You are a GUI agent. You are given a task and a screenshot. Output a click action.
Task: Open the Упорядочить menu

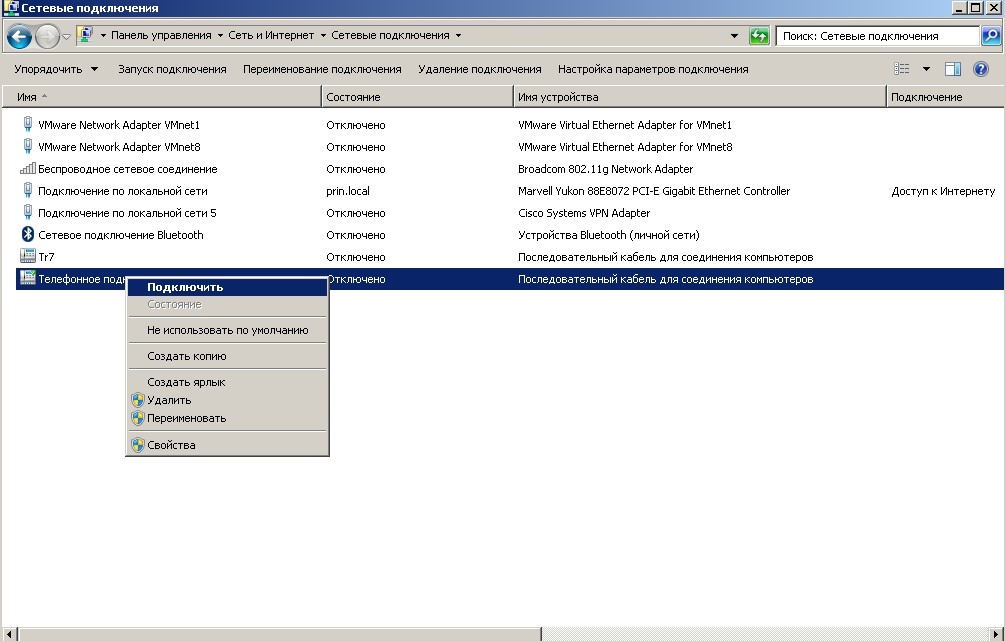point(56,69)
